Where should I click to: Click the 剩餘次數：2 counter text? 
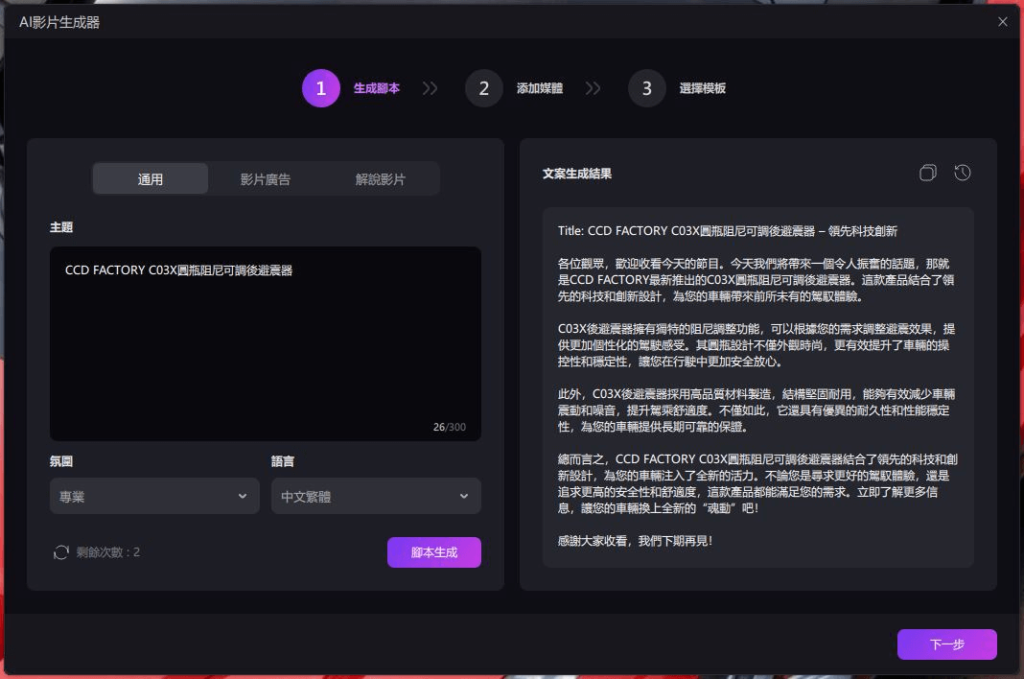[108, 552]
